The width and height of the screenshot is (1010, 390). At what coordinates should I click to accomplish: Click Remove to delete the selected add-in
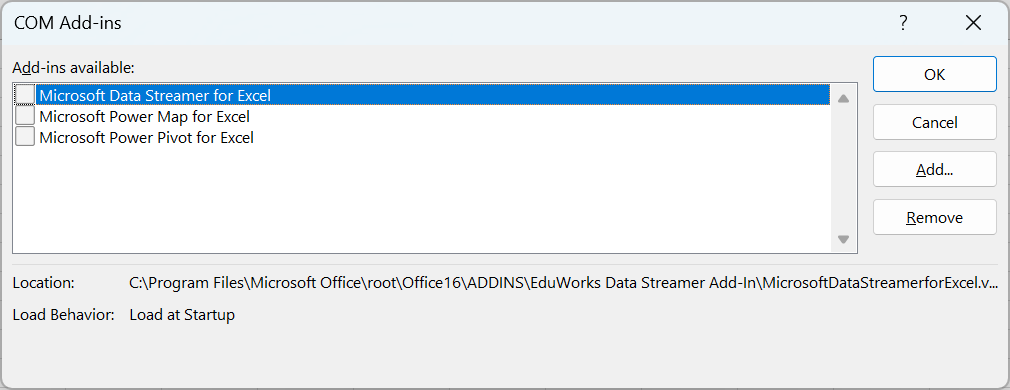(935, 217)
